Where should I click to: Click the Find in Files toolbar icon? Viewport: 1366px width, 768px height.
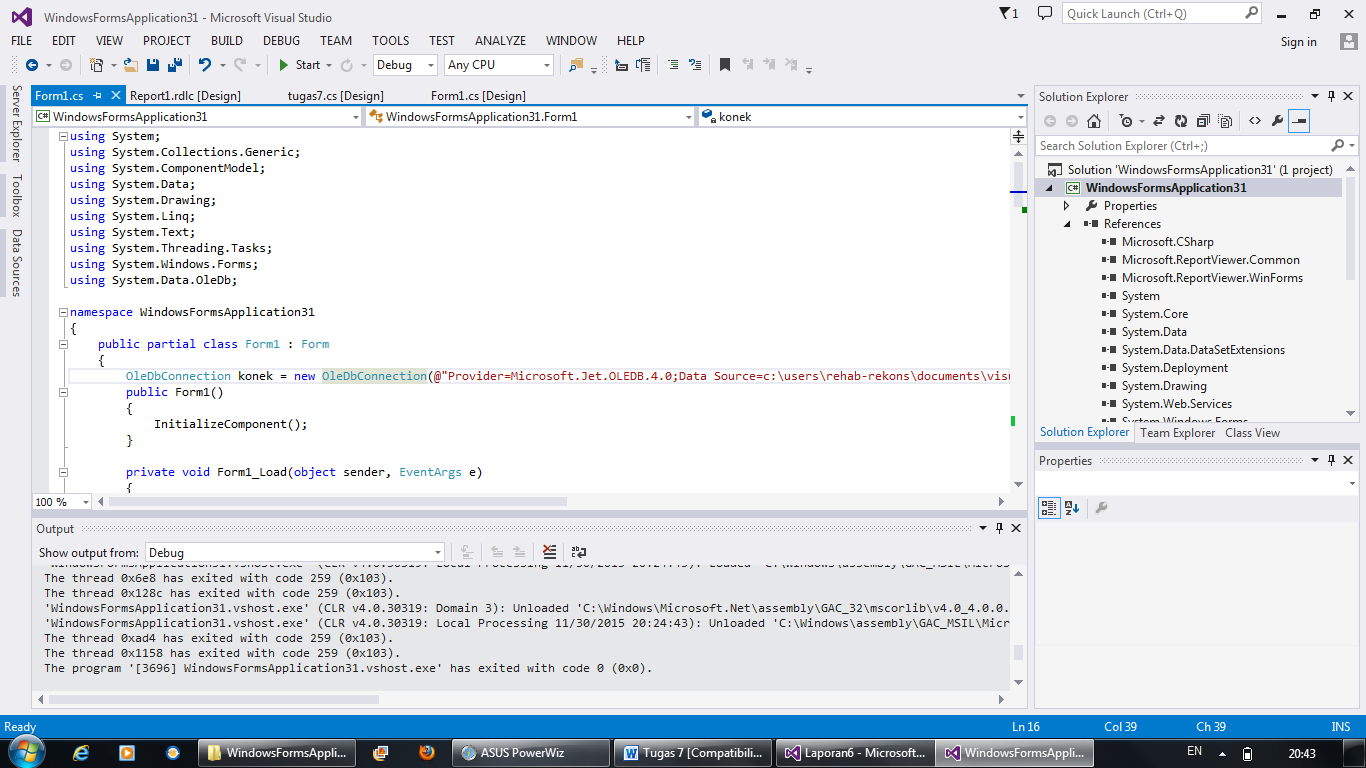point(576,65)
